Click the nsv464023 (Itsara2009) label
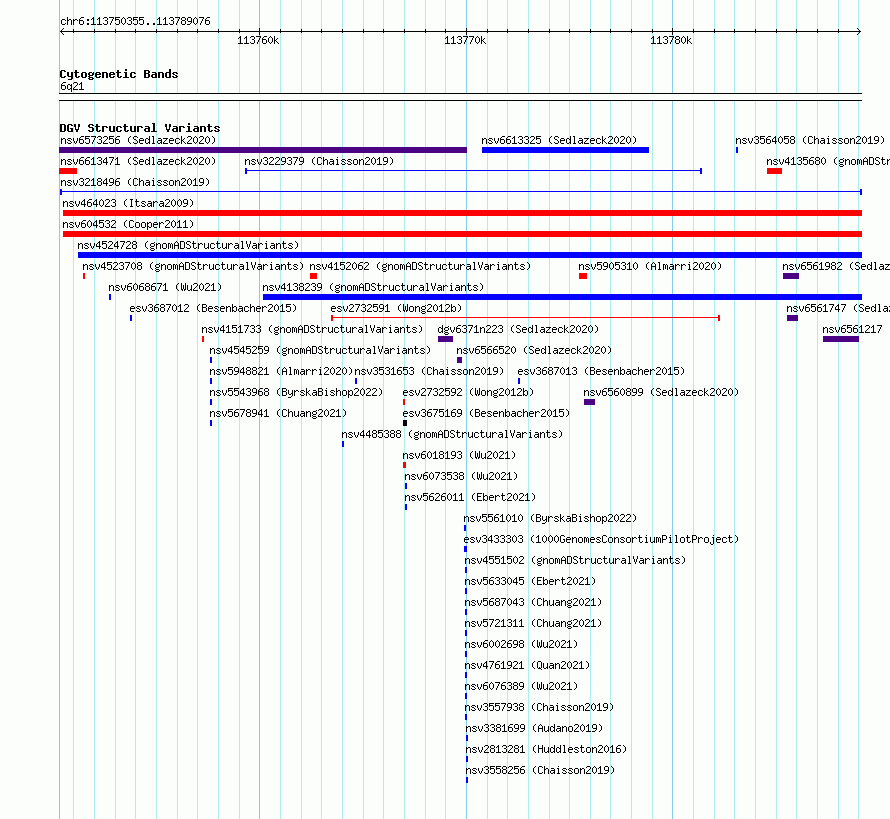Image resolution: width=890 pixels, height=819 pixels. coord(128,203)
